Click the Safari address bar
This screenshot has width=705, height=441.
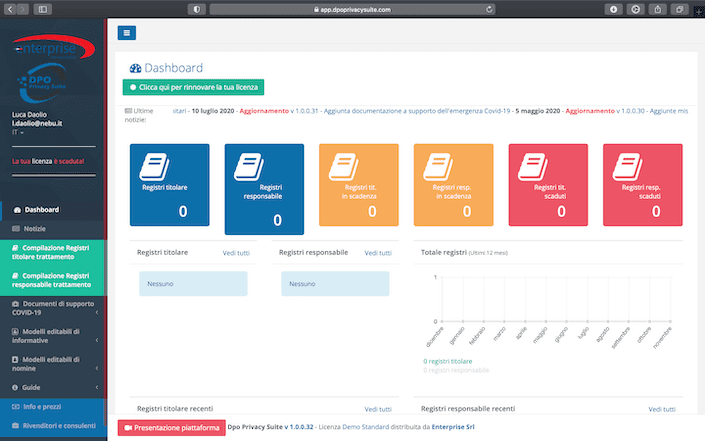353,9
